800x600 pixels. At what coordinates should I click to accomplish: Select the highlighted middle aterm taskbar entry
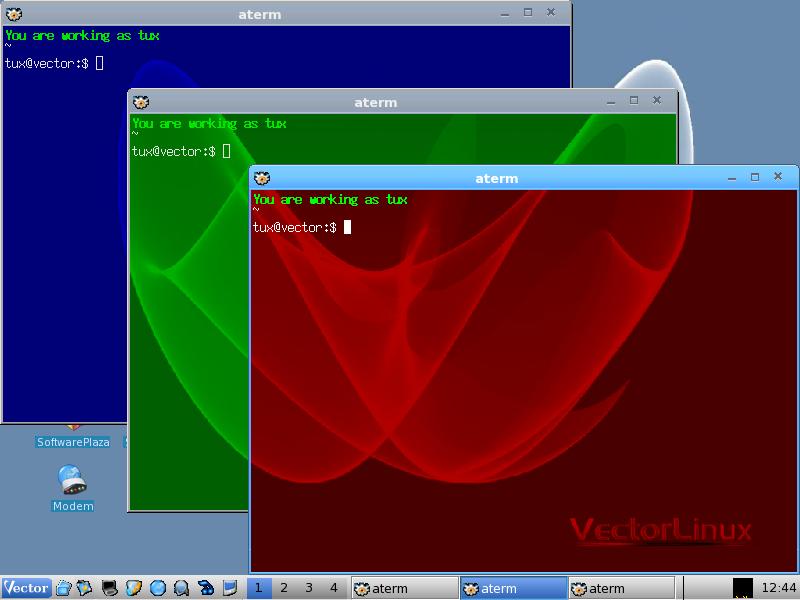point(513,588)
